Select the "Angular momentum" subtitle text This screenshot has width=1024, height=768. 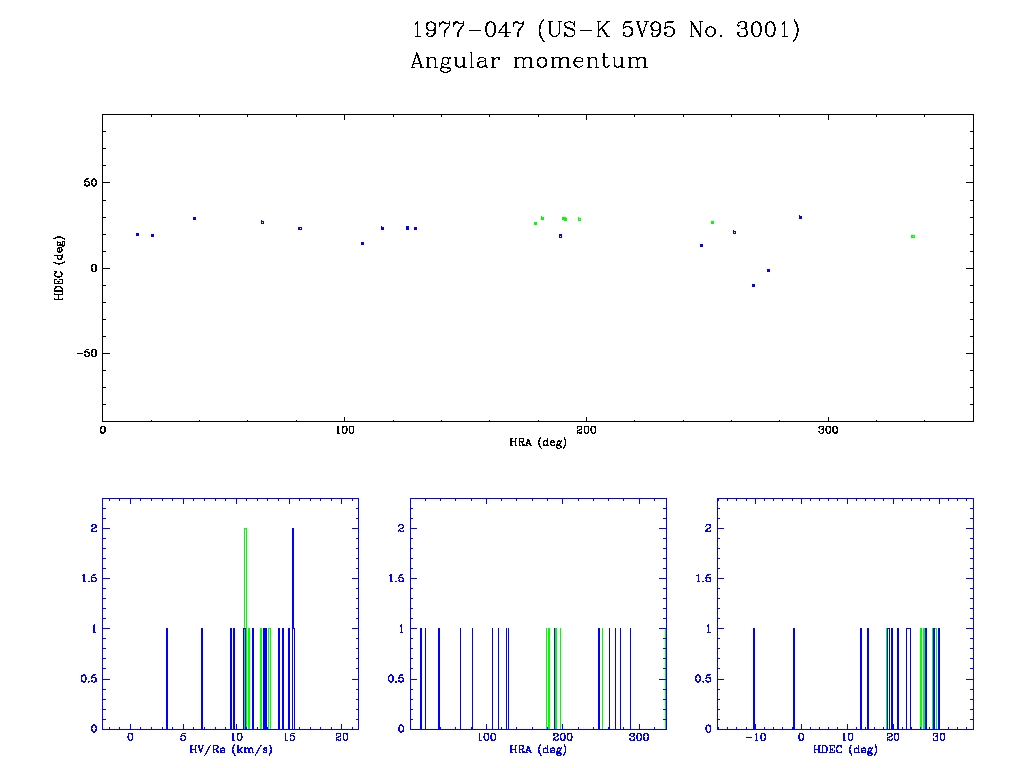529,62
